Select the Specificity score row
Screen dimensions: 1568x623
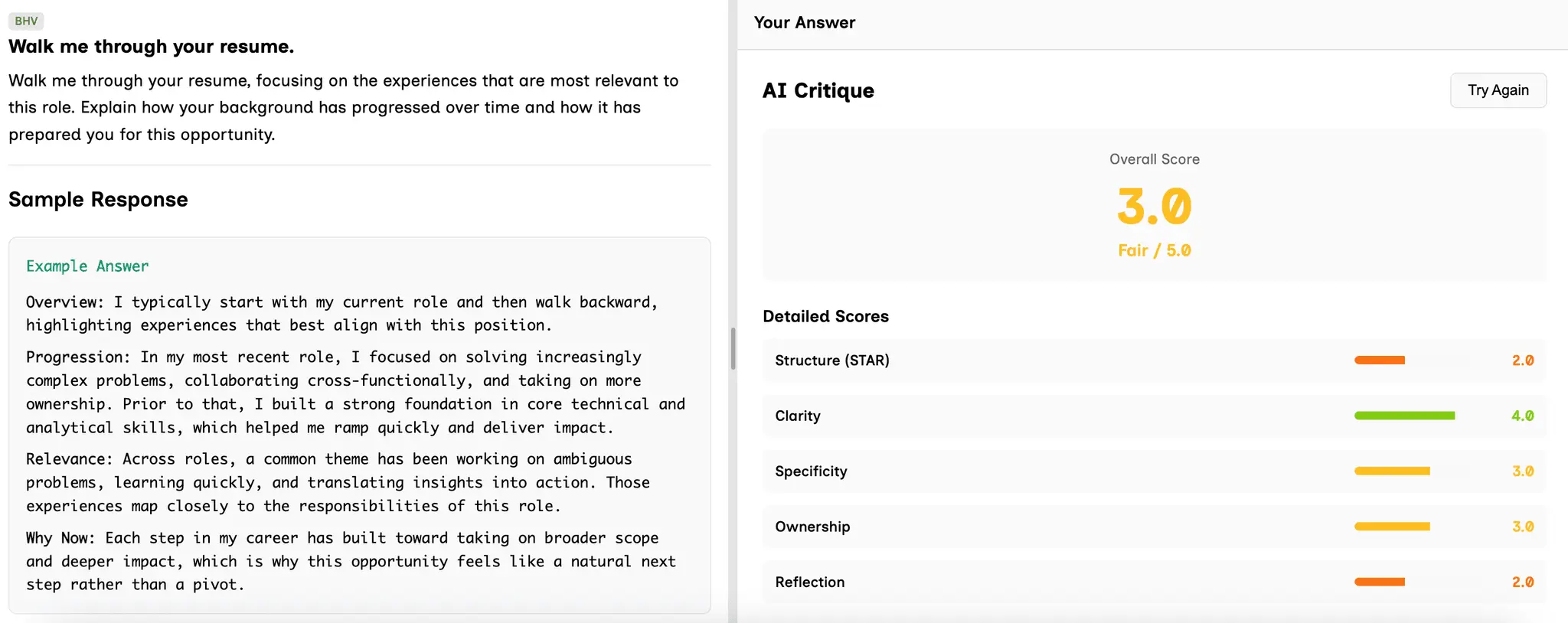pos(1154,471)
